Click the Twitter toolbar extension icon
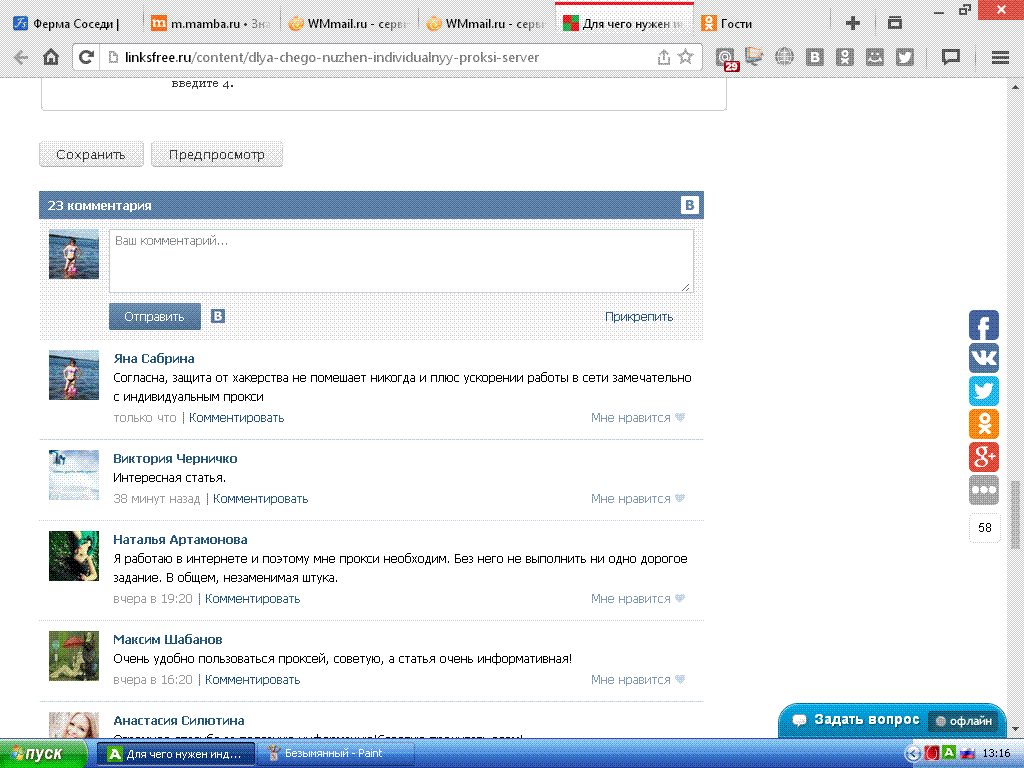The width and height of the screenshot is (1024, 768). pyautogui.click(x=904, y=57)
